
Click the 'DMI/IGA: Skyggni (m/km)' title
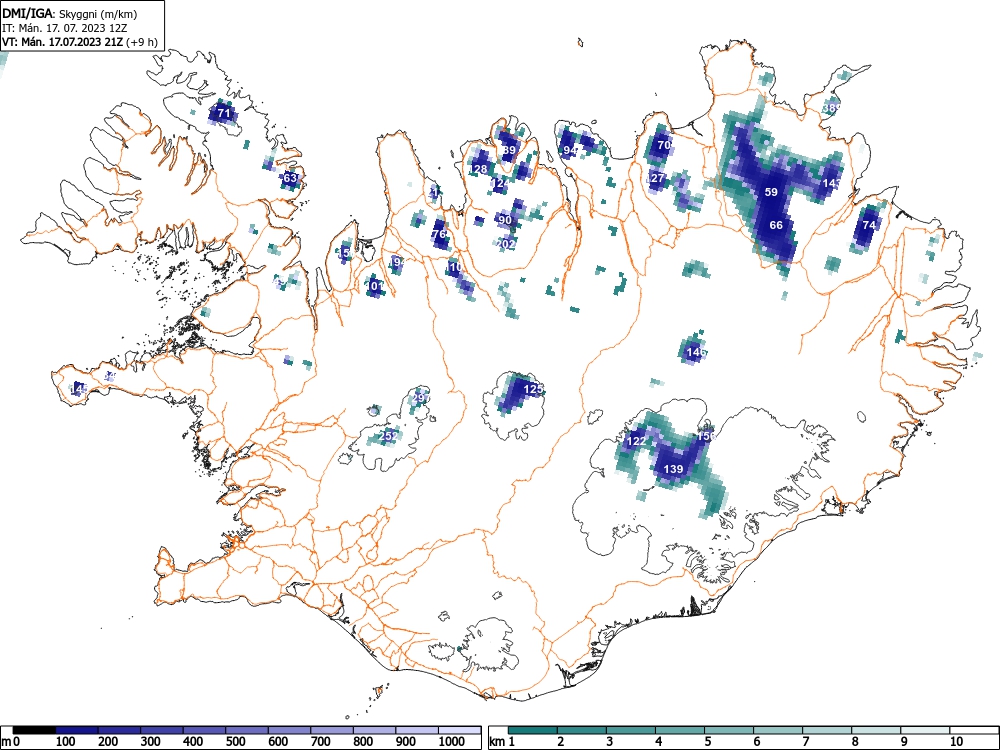point(70,13)
